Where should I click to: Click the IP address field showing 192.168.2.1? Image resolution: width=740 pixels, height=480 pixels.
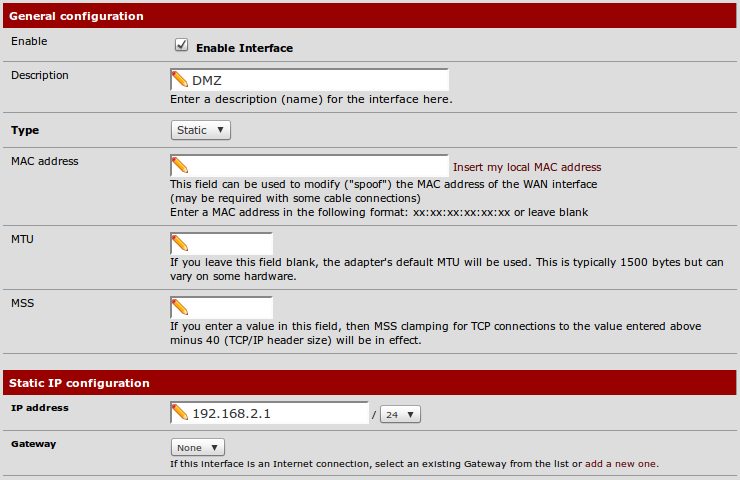[278, 413]
